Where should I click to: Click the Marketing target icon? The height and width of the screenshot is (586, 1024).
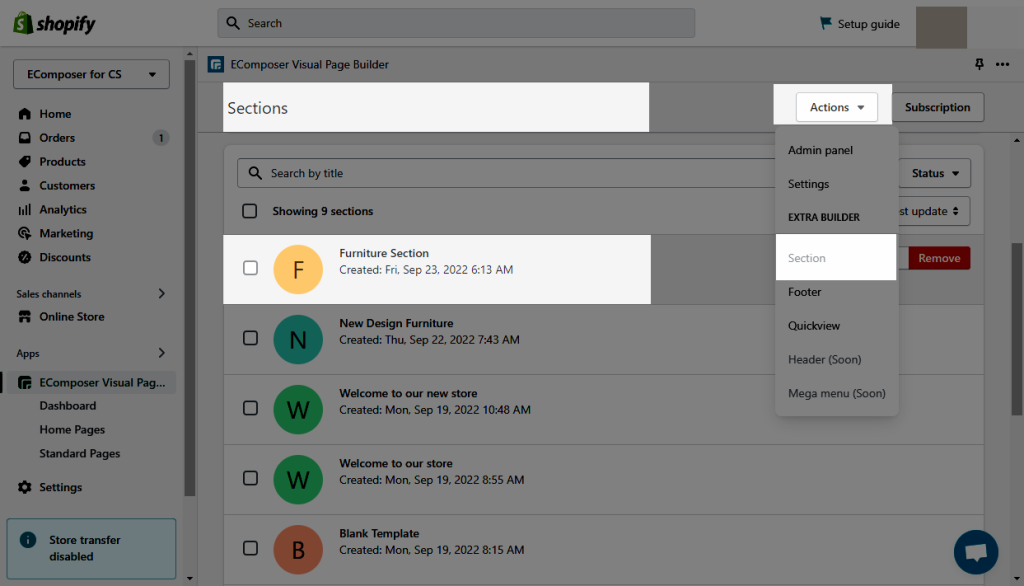coord(25,233)
